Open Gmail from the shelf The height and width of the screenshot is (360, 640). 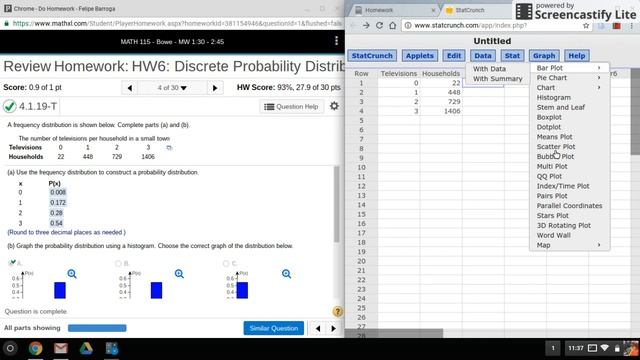(61, 348)
